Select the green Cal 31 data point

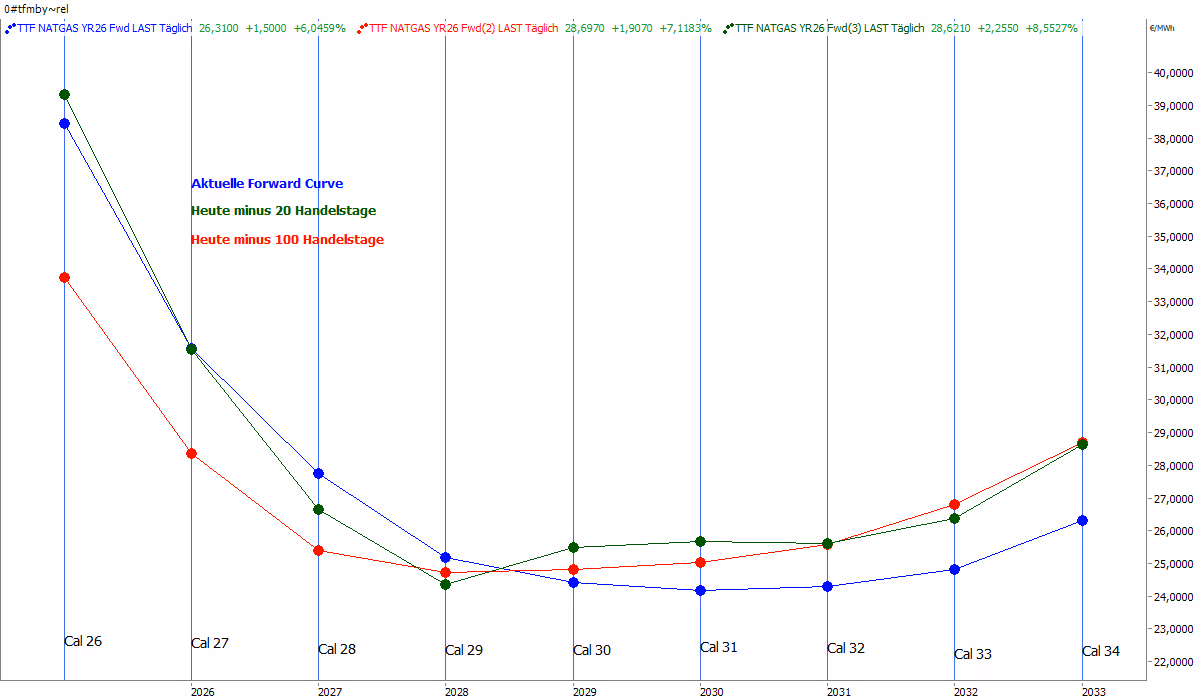[700, 542]
